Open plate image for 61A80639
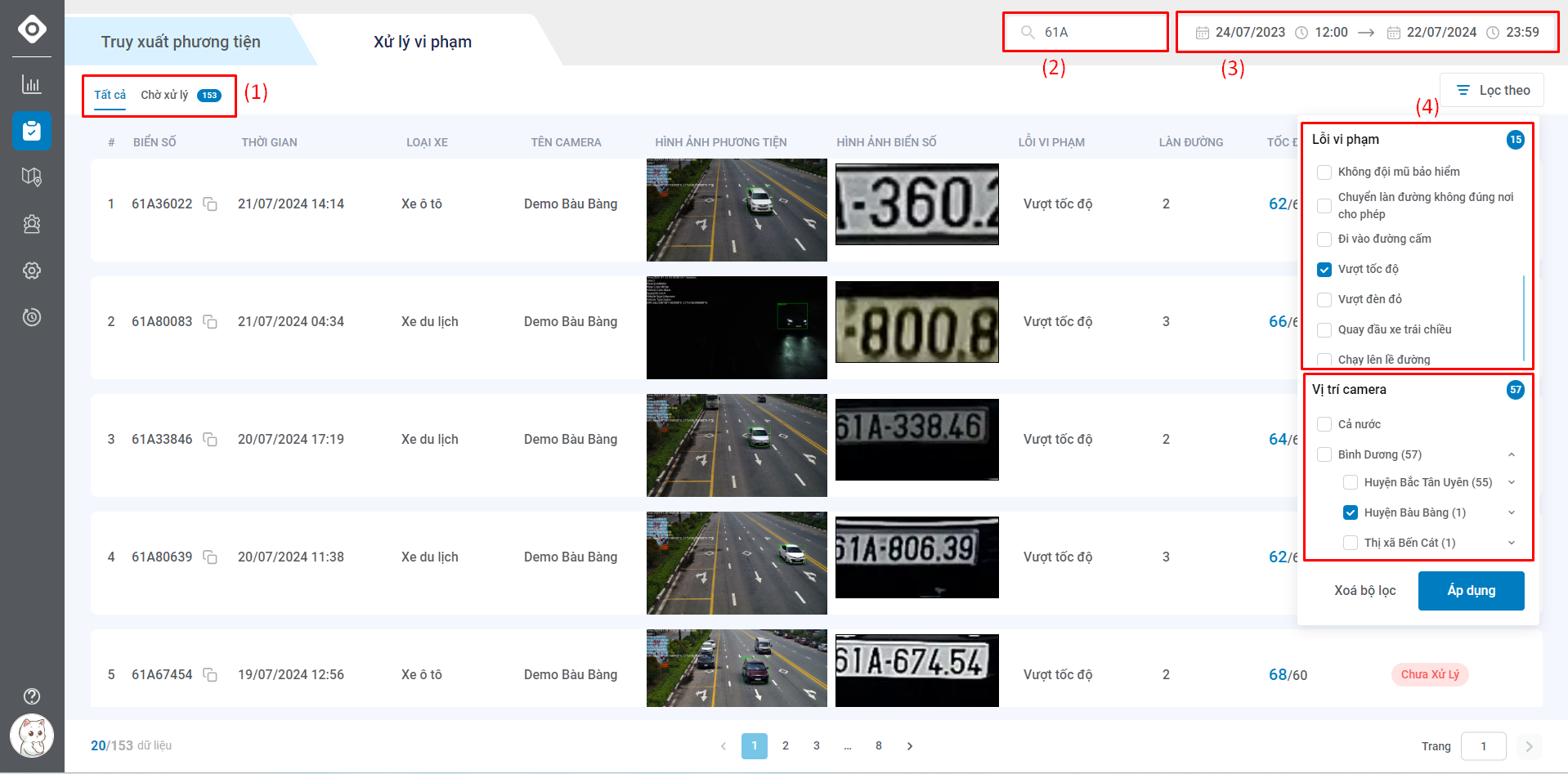The image size is (1568, 774). point(917,557)
